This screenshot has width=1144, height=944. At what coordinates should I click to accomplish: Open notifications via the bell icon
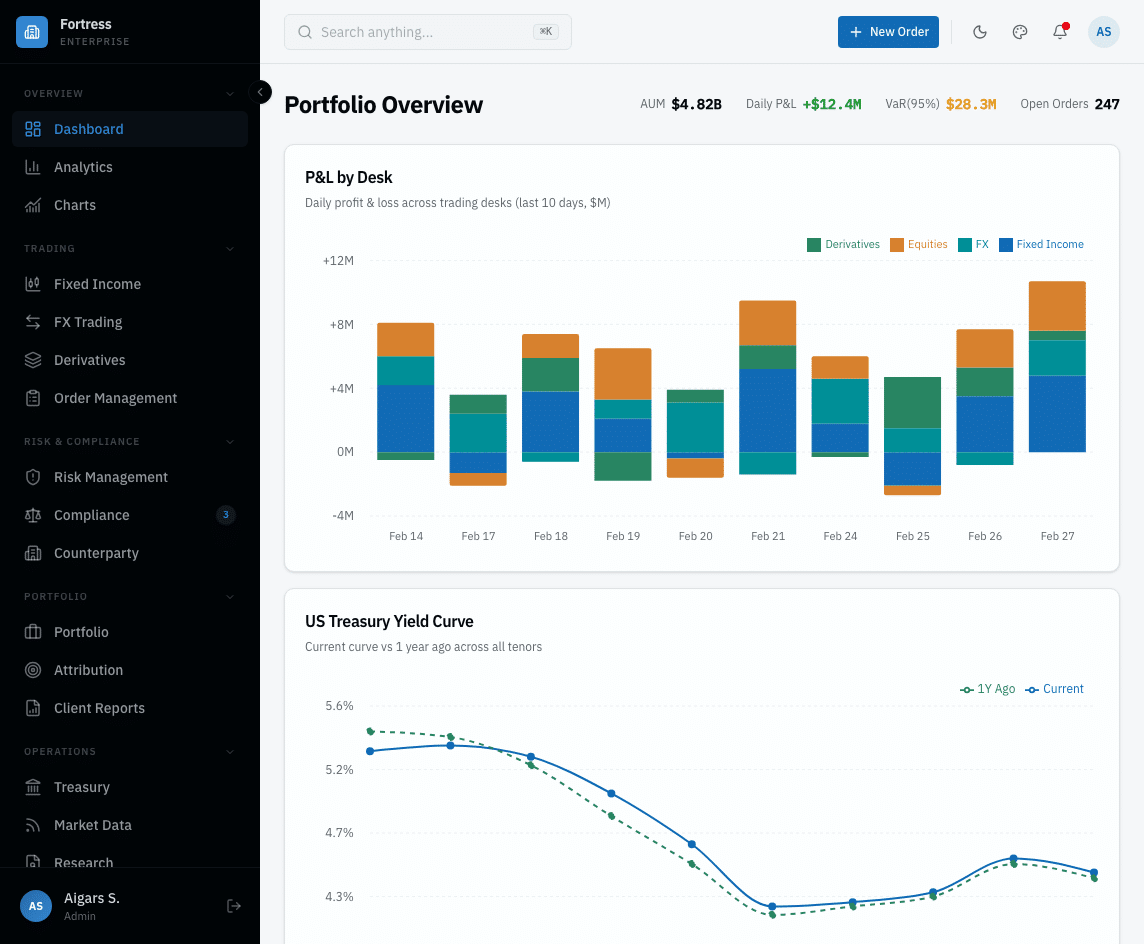(x=1059, y=31)
